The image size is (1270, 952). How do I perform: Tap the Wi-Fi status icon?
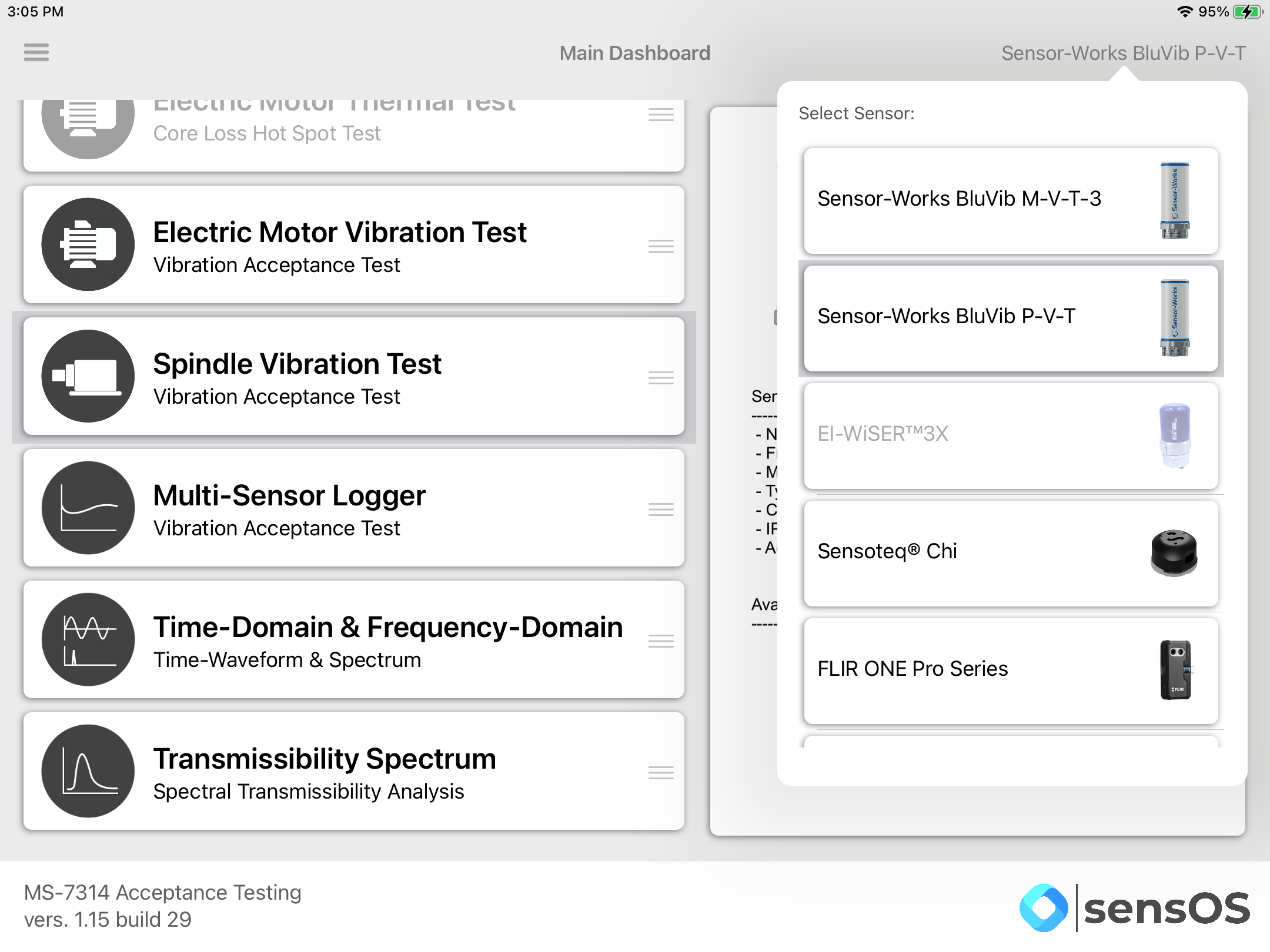click(x=1184, y=12)
